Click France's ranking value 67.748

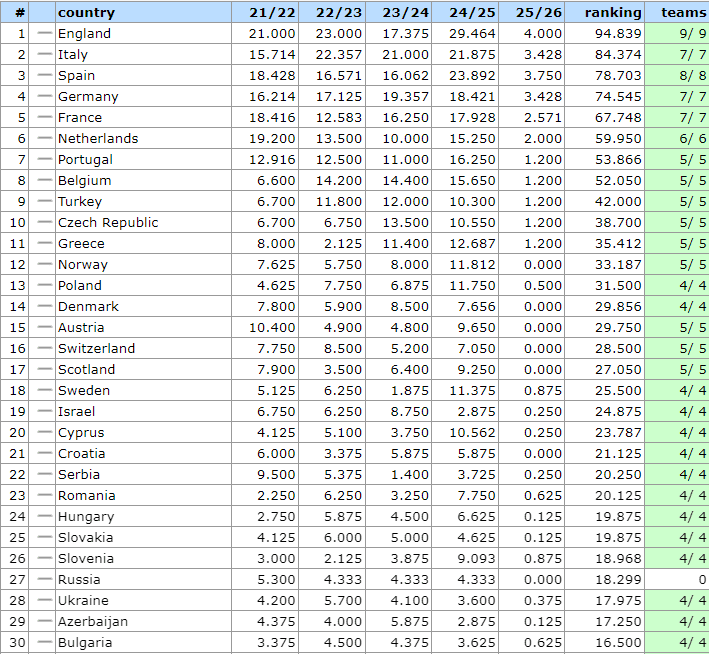tap(618, 118)
